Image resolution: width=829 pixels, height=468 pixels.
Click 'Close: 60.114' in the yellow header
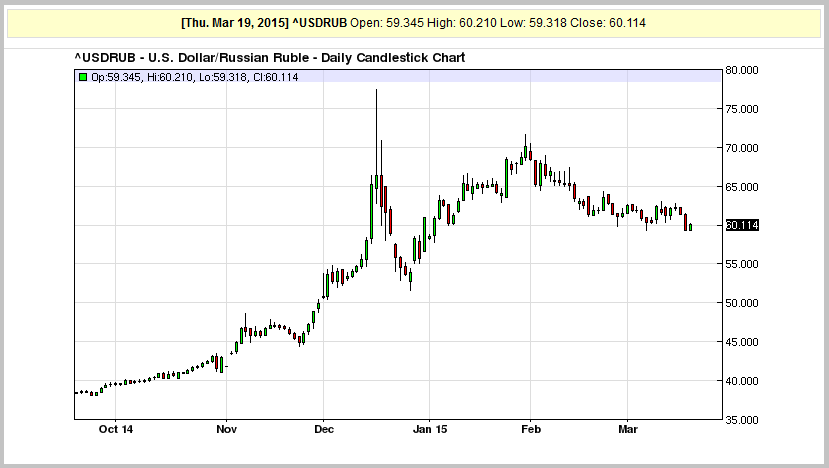pos(608,23)
